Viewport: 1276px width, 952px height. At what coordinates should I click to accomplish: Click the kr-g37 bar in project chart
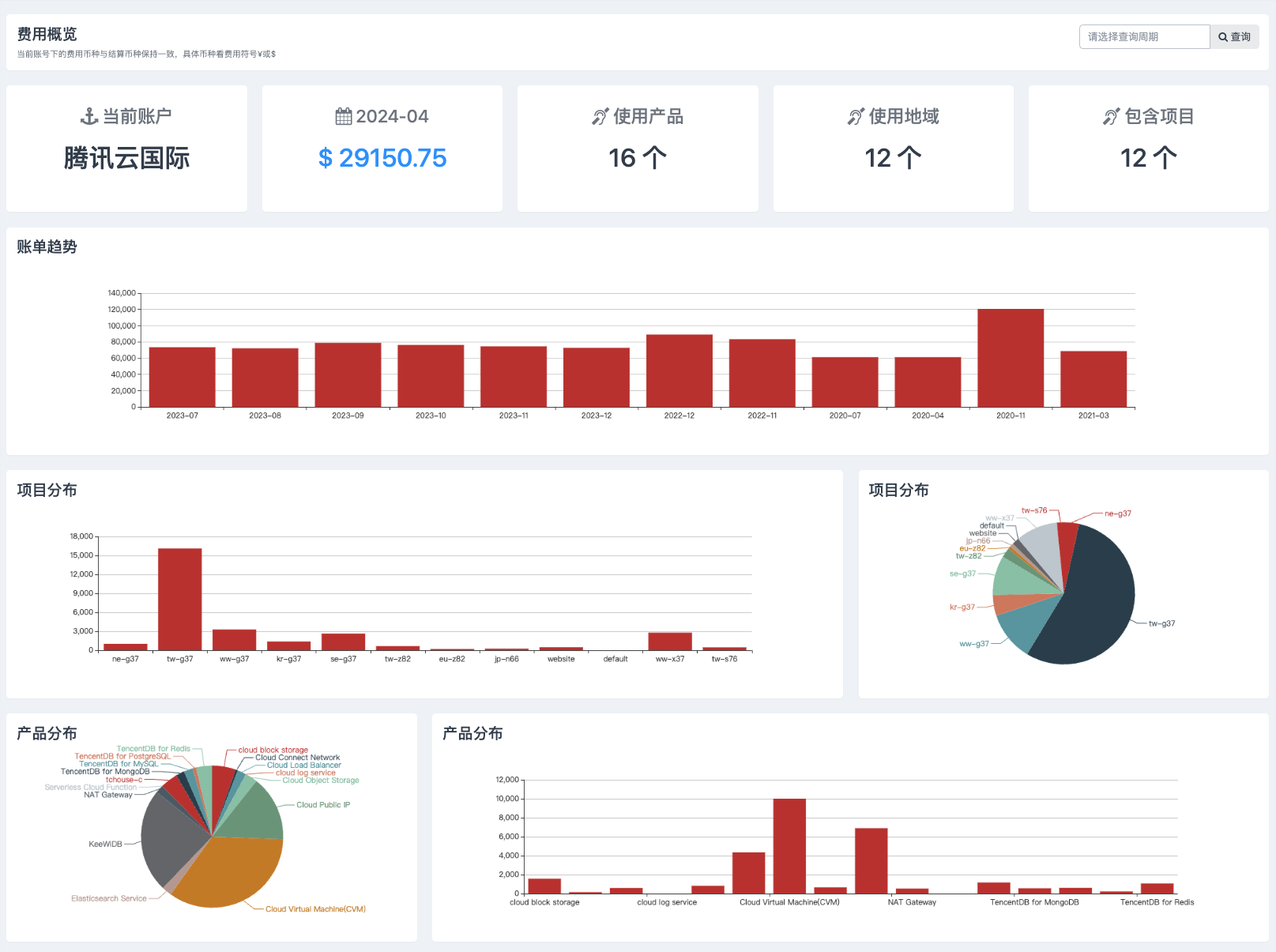(289, 645)
